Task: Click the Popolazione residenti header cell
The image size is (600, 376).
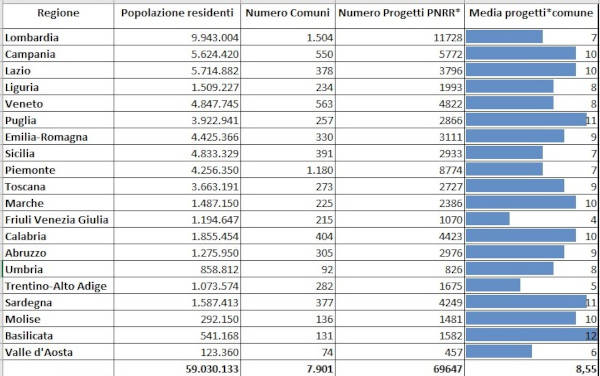Action: pos(177,15)
